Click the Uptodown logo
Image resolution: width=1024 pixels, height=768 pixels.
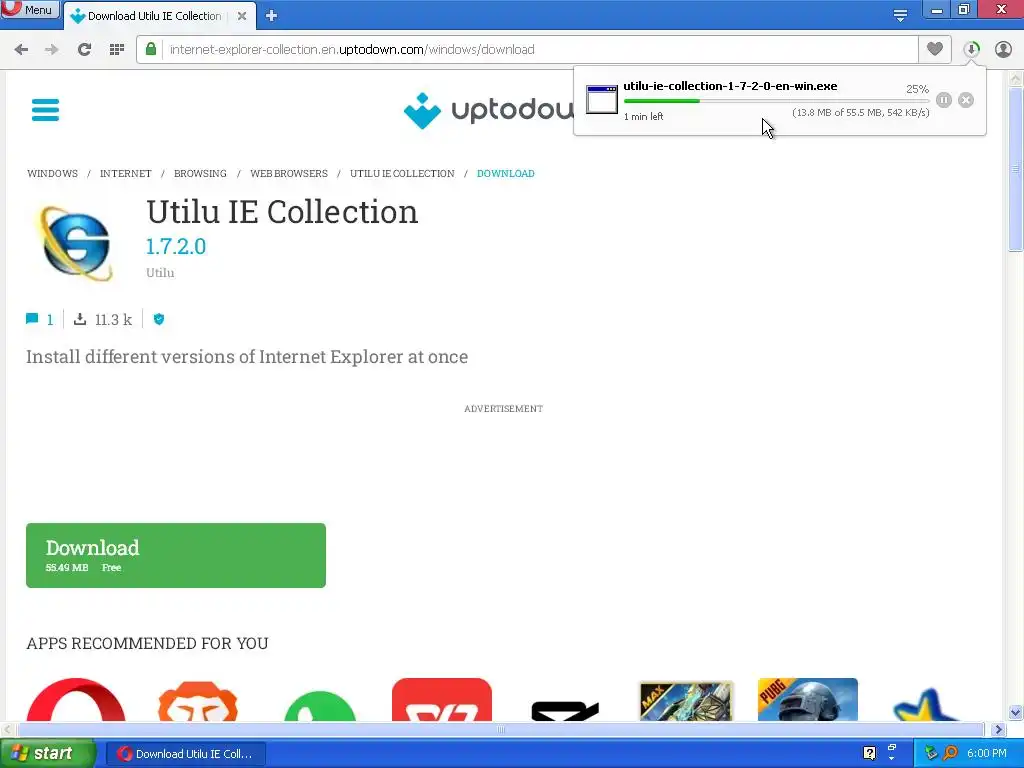click(x=488, y=110)
